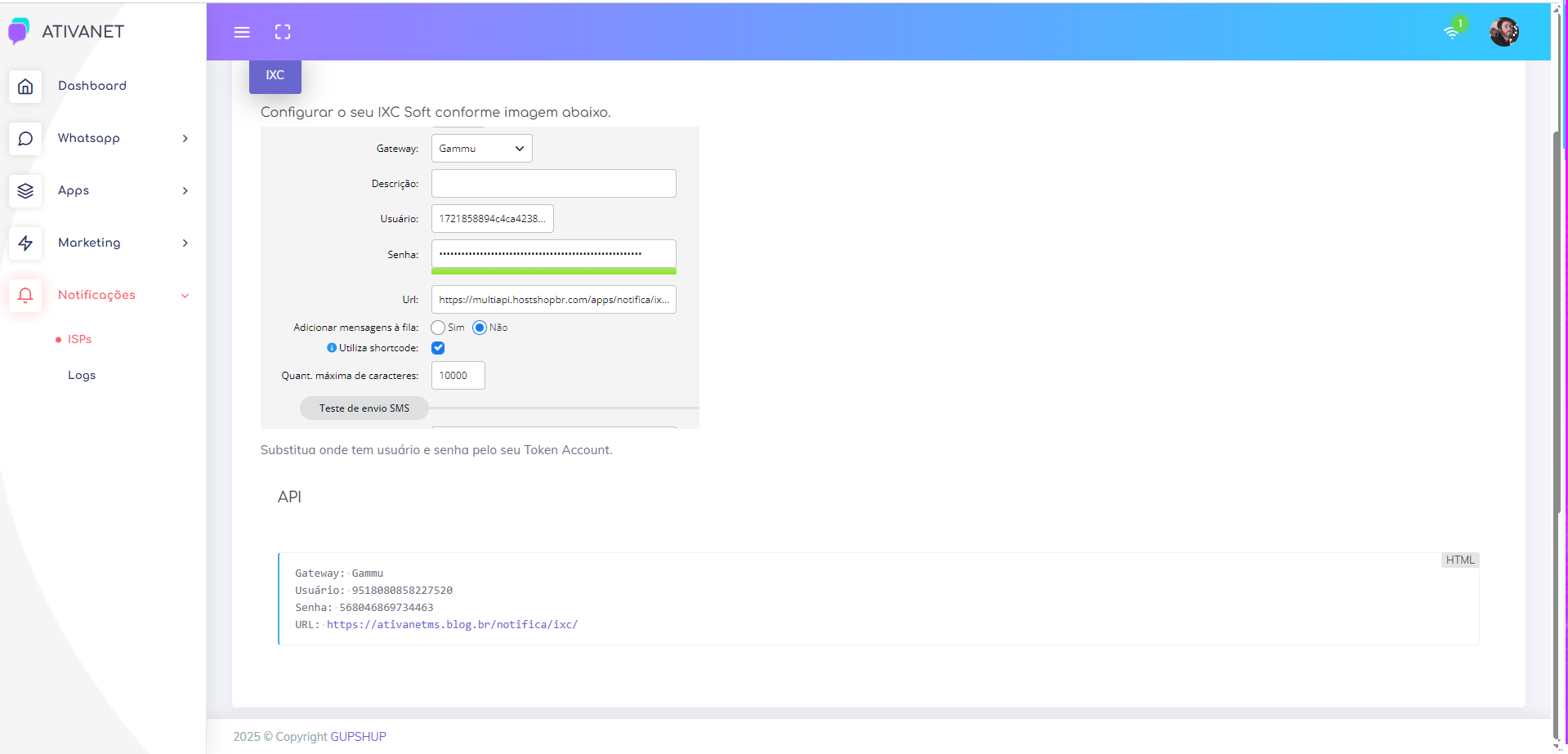Screen dimensions: 1568x754
Task: Open the ativanetms.blog.br notifica URL link
Action: click(x=452, y=625)
